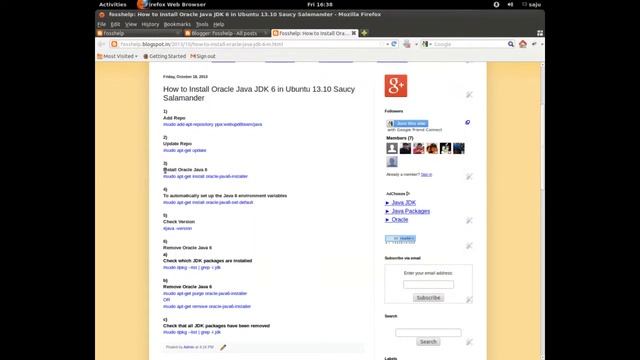Click the page vertical scrollbar
Viewport: 640px width, 360px height.
click(542, 210)
